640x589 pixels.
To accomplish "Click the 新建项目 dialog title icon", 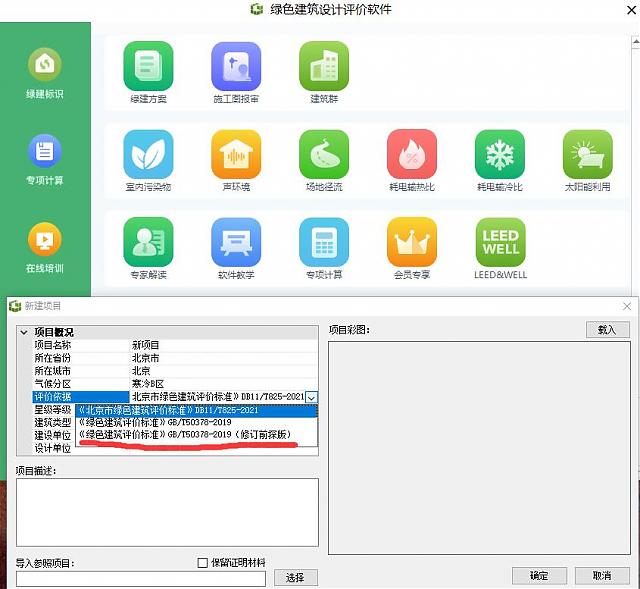I will (x=15, y=306).
